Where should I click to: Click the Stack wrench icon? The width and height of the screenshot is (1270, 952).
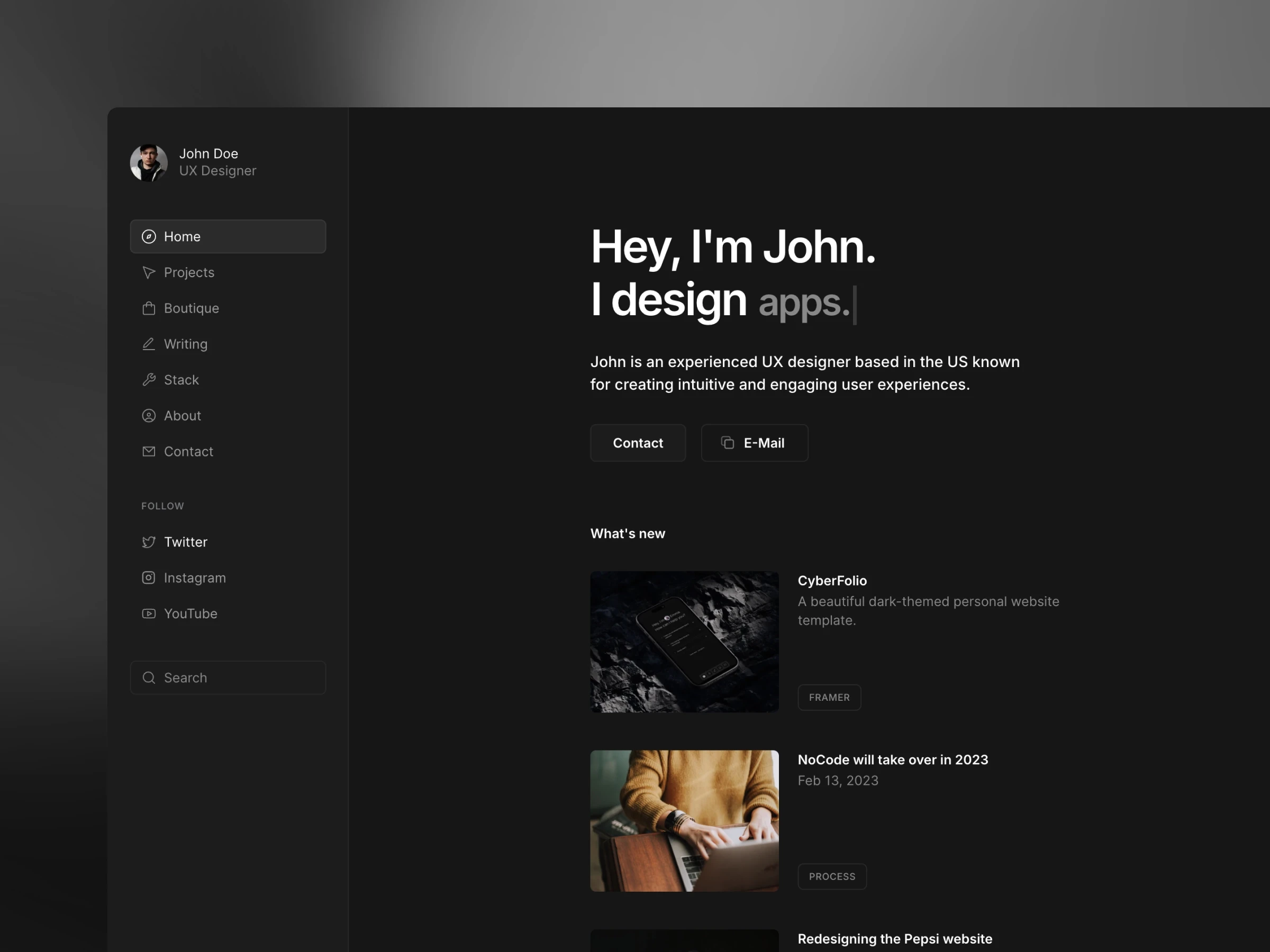(x=149, y=379)
